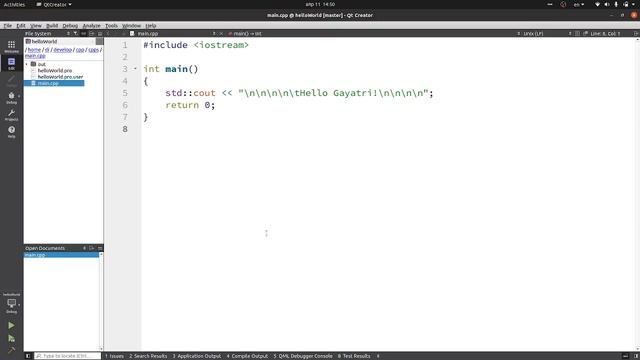
Task: Open the QML Debugger Console pane
Action: click(303, 356)
